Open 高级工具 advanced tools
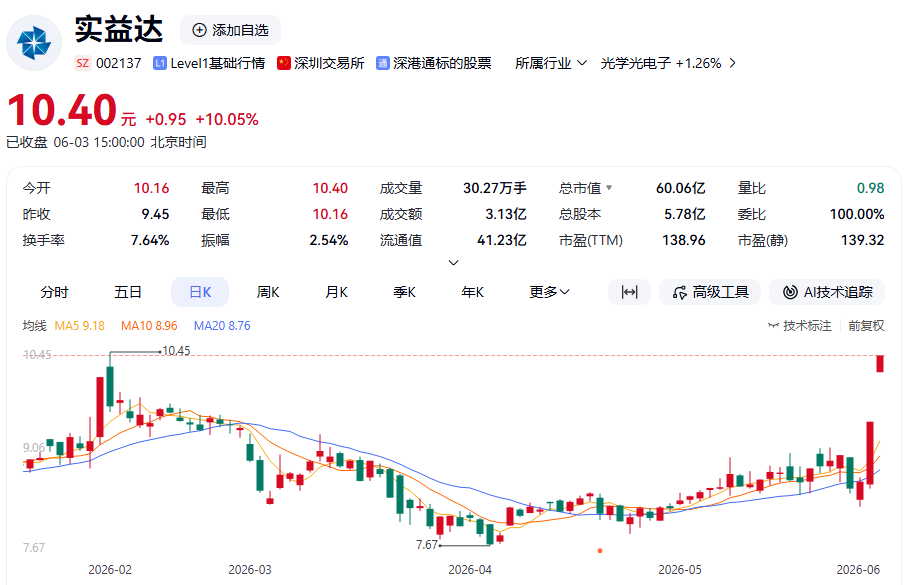Screen dimensions: 907x585 point(710,292)
